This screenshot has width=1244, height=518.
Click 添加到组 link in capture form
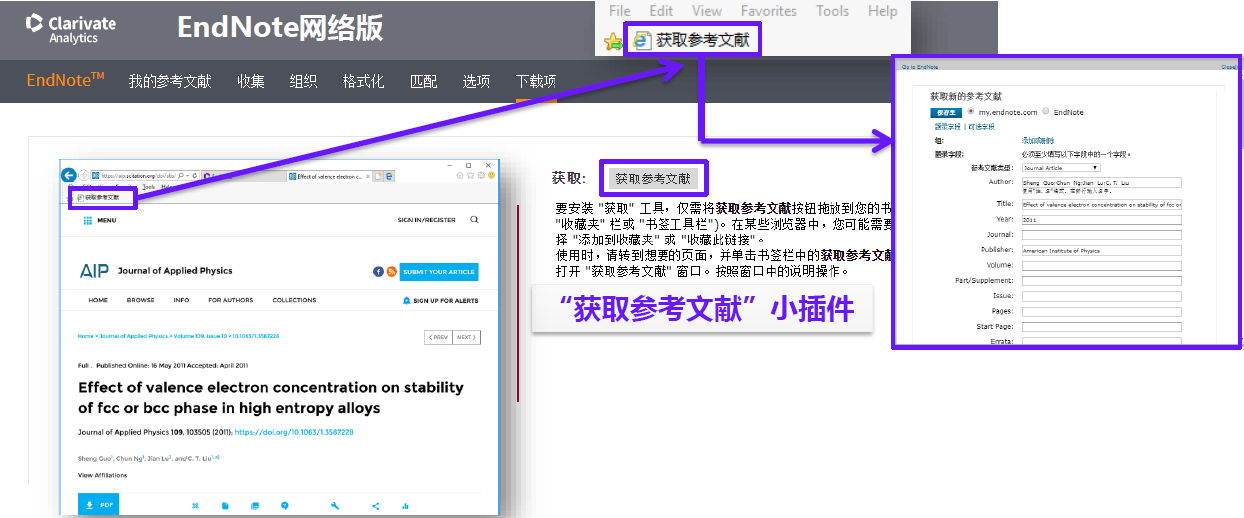1037,141
